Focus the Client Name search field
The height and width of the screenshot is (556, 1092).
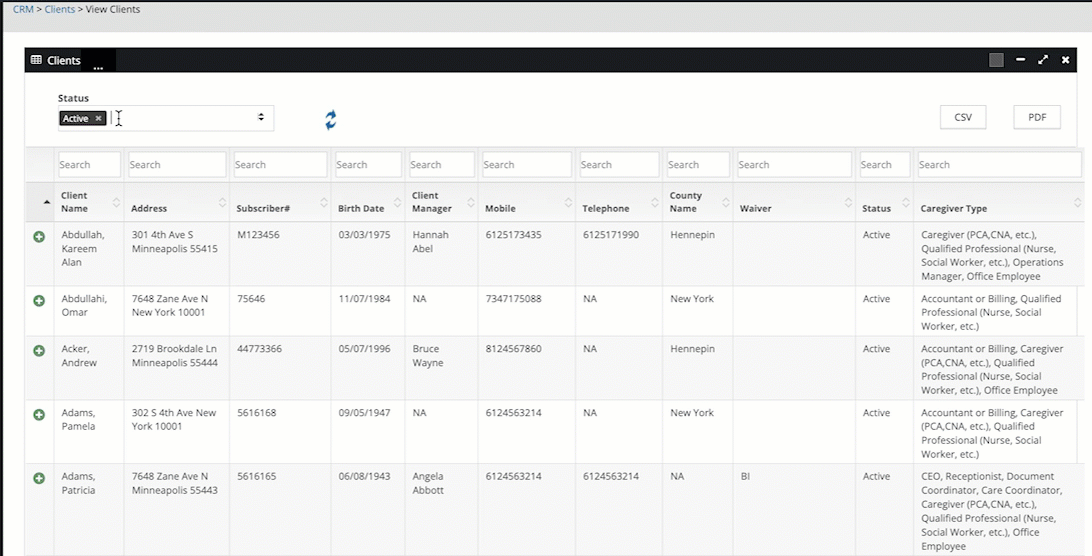[x=89, y=164]
